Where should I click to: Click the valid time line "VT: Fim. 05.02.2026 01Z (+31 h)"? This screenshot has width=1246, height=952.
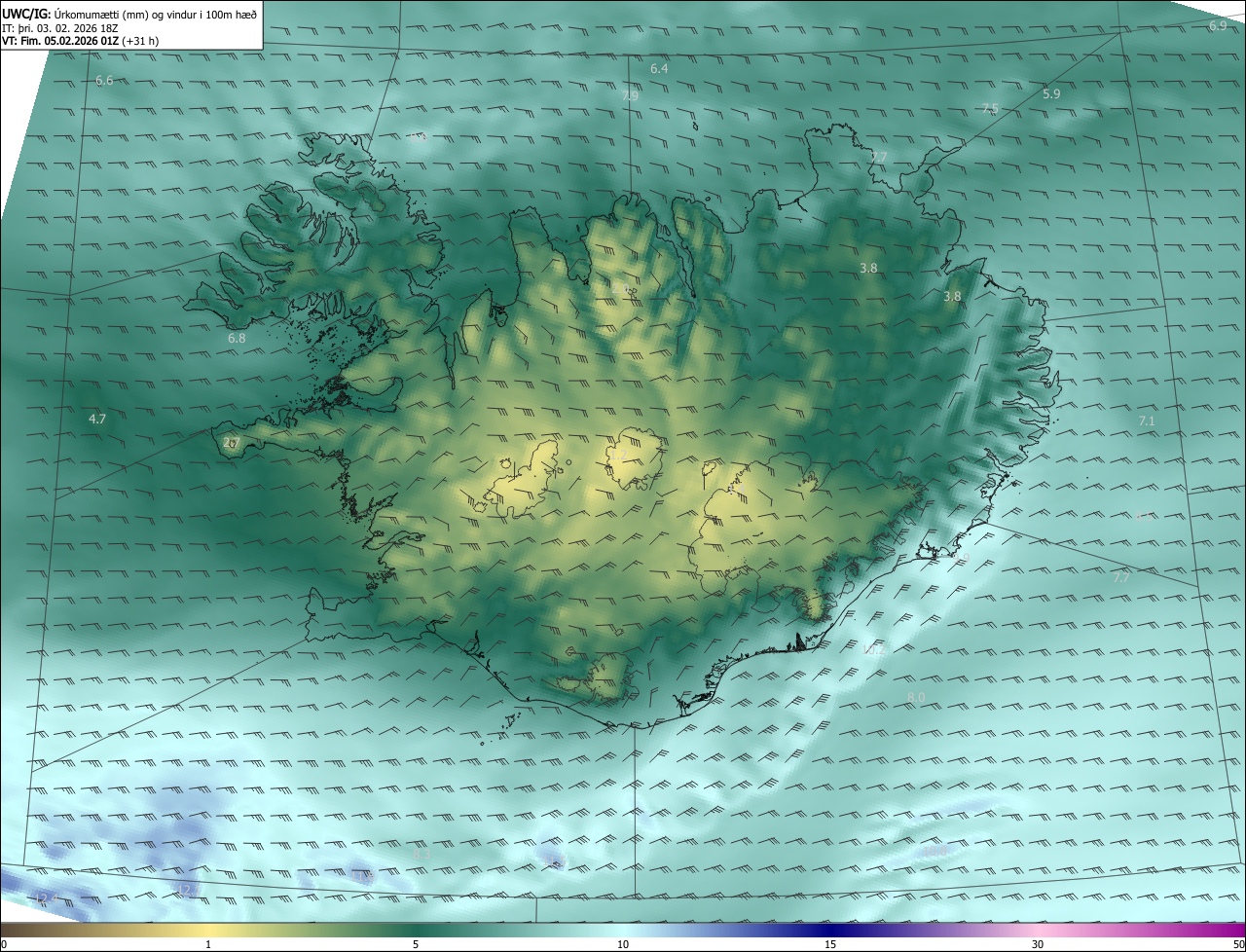coord(81,41)
